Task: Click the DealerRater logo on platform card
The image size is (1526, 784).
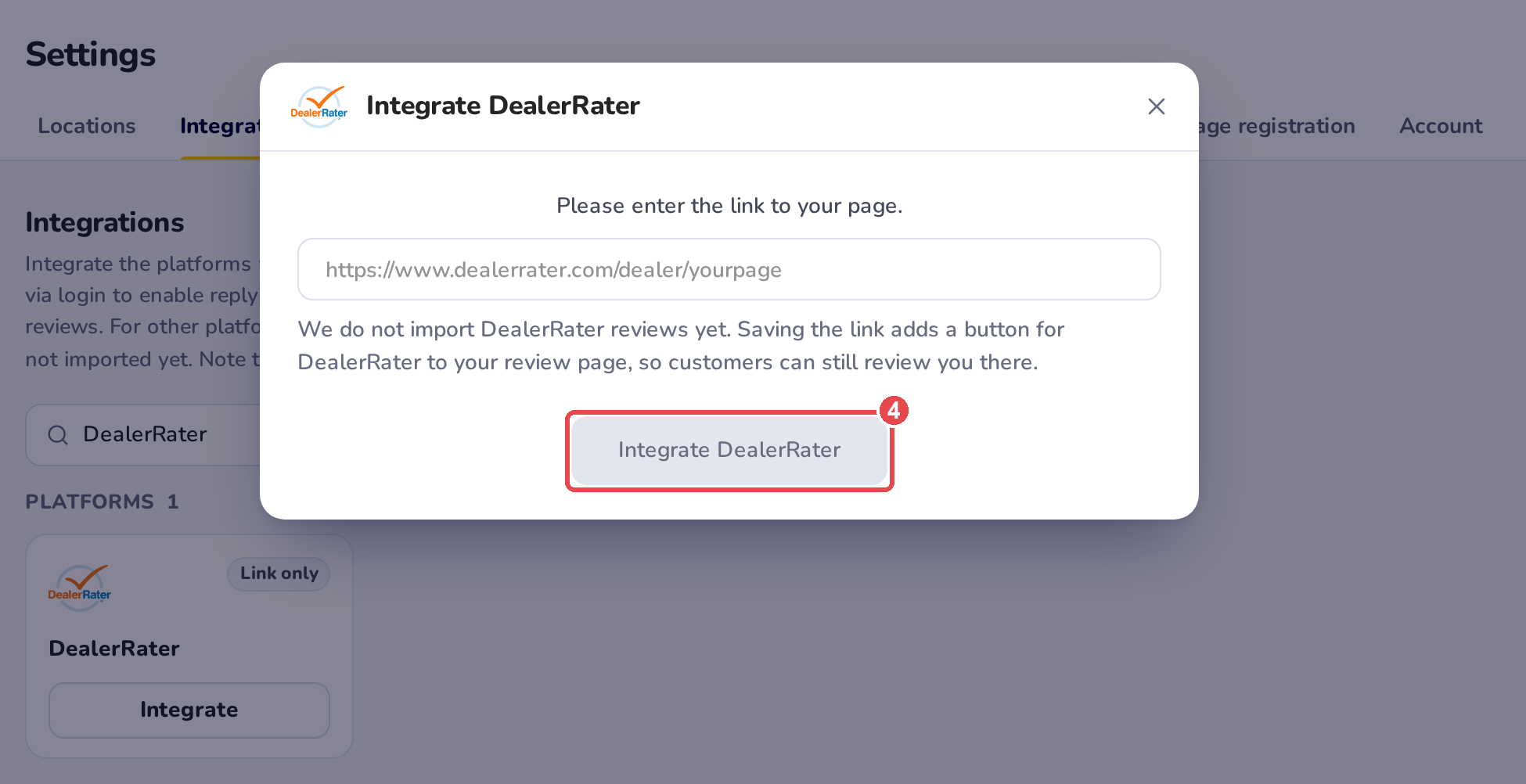Action: (80, 587)
